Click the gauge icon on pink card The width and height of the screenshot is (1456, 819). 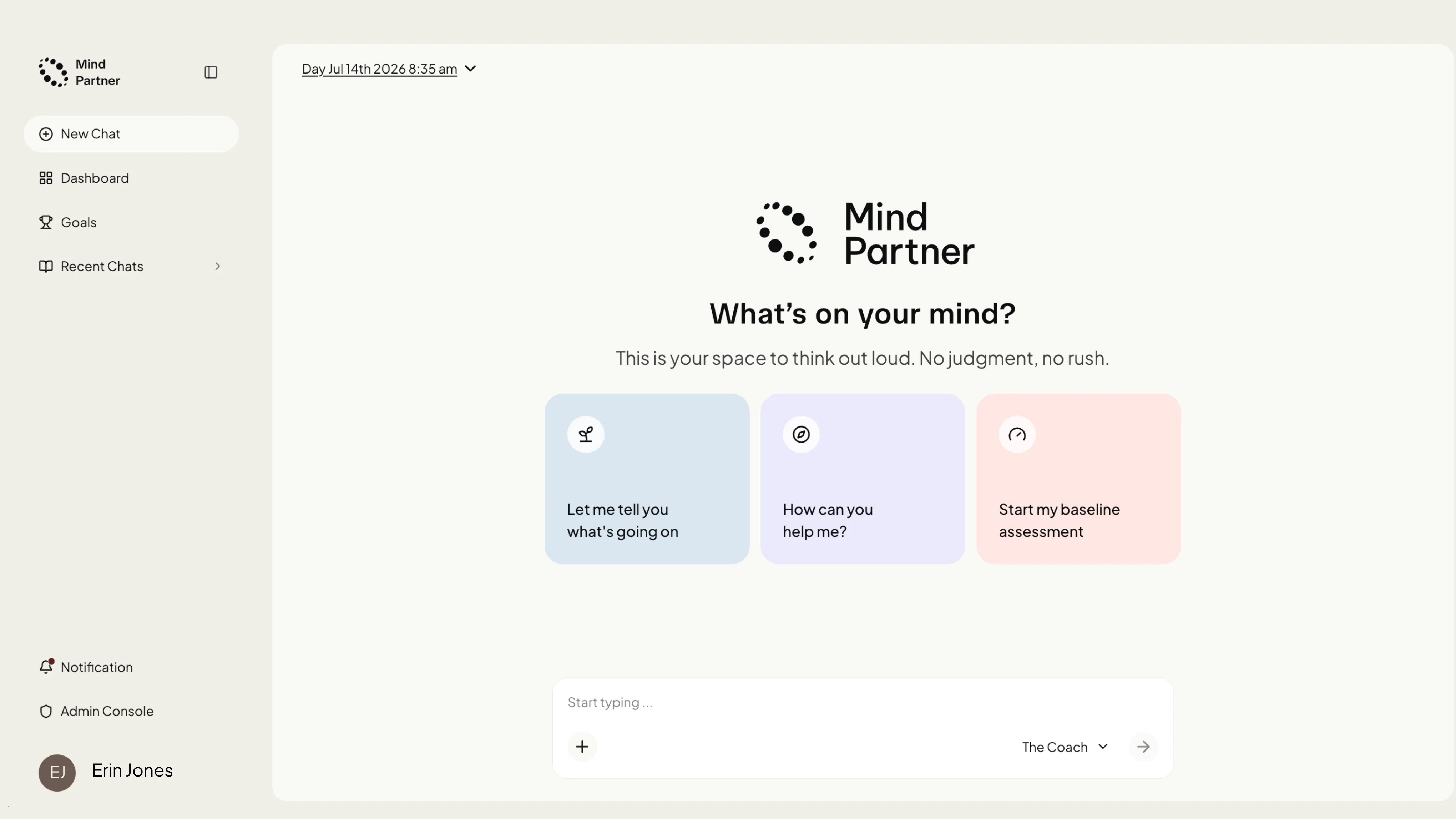1017,434
